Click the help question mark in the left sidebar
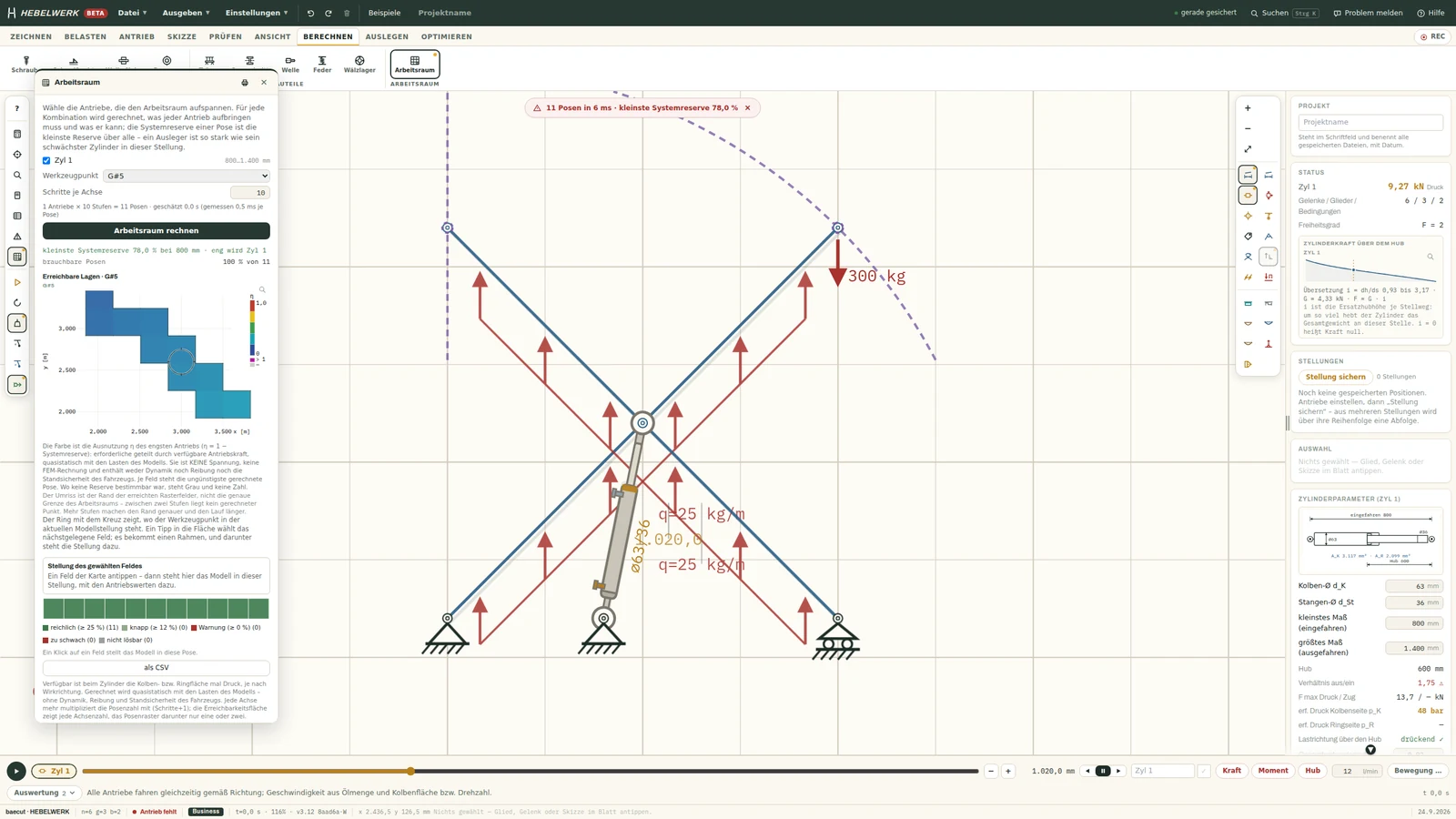1456x819 pixels. pyautogui.click(x=16, y=108)
